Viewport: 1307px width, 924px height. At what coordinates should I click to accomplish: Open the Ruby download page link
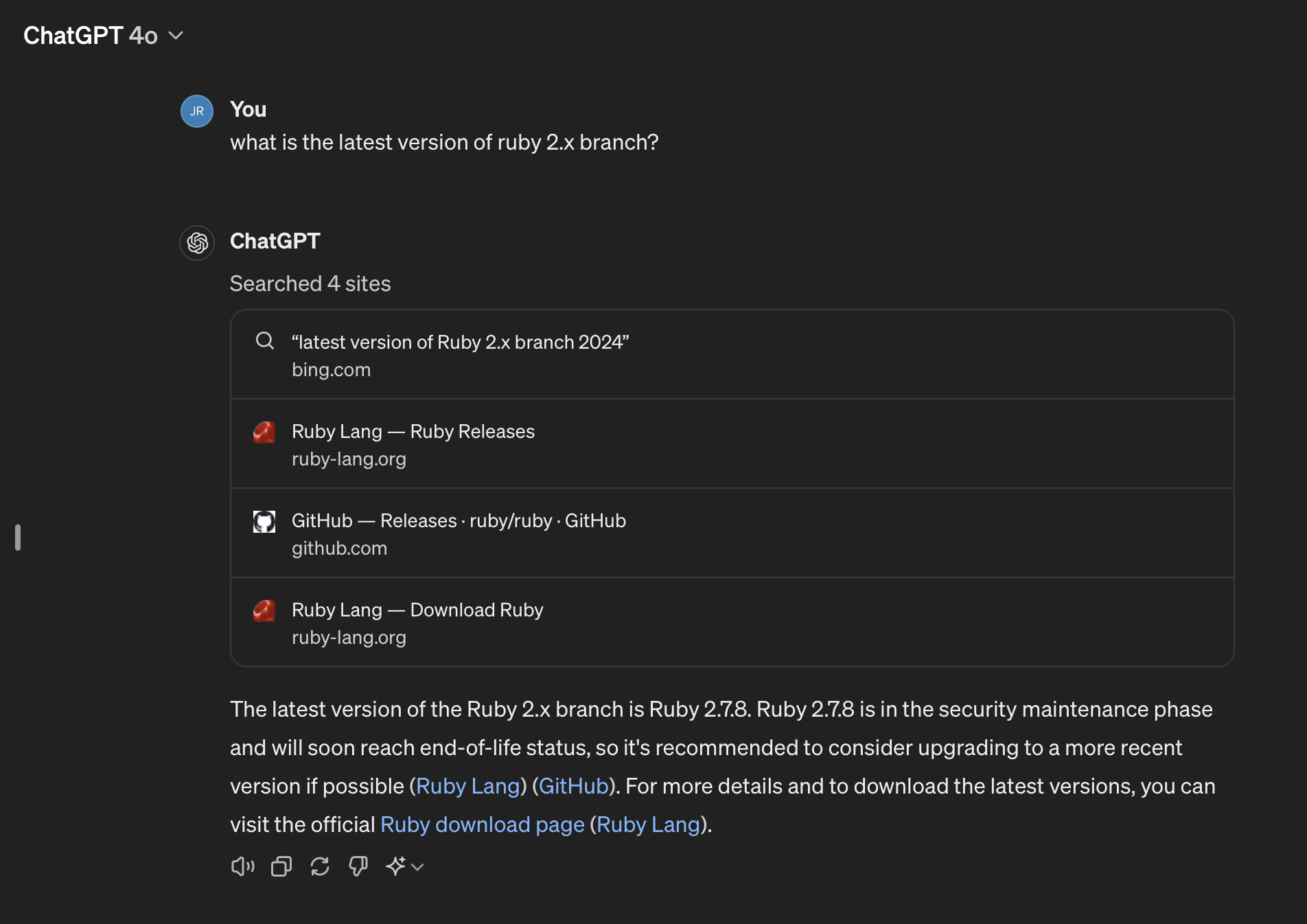pos(483,824)
